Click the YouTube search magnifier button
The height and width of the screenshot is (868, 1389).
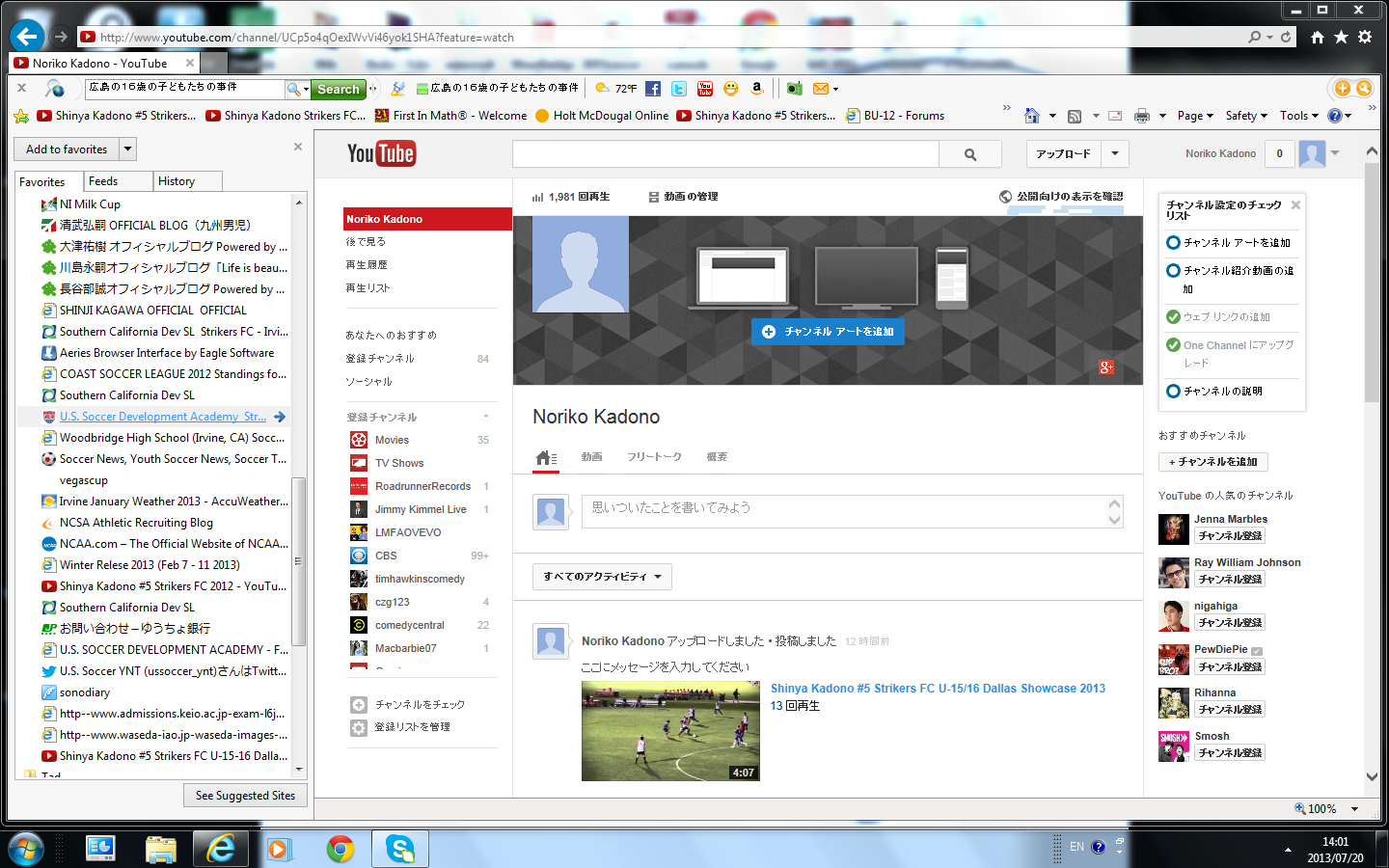970,154
